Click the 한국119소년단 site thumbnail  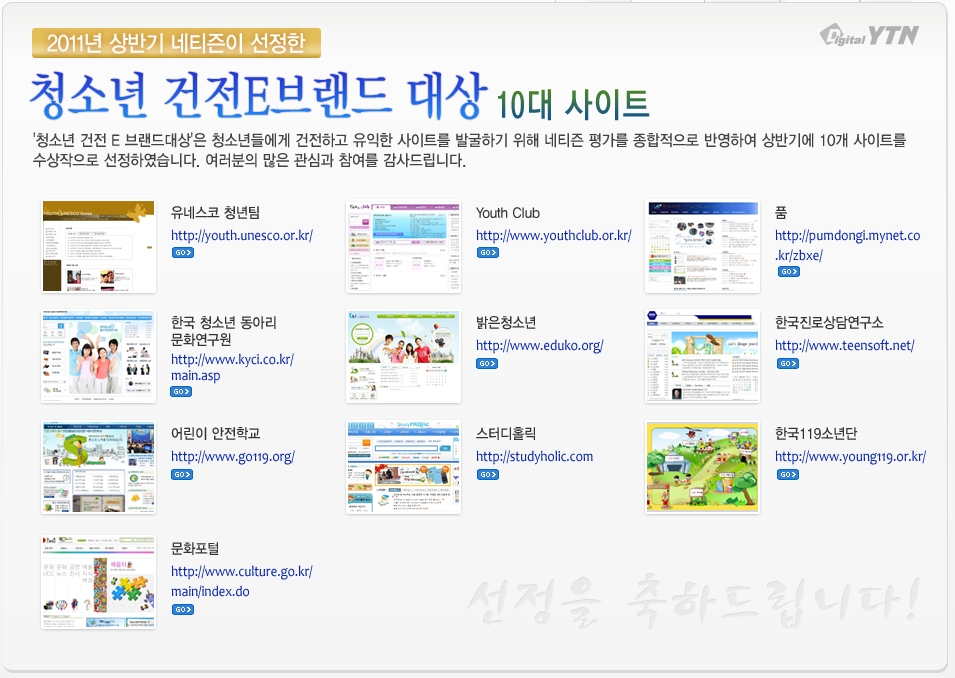point(702,467)
